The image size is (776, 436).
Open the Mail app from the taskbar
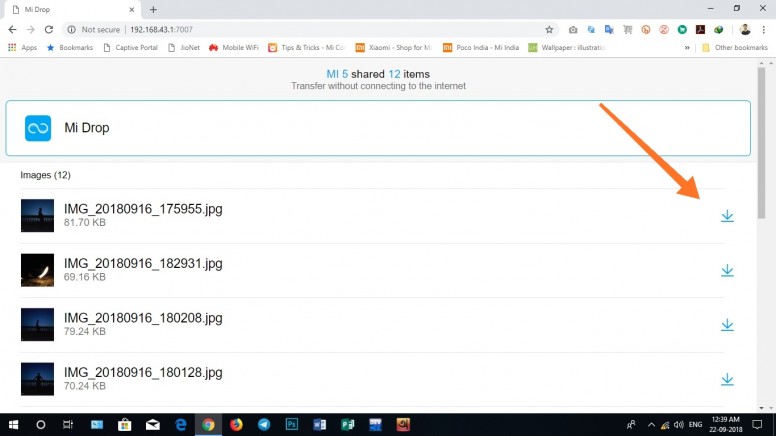(x=152, y=425)
